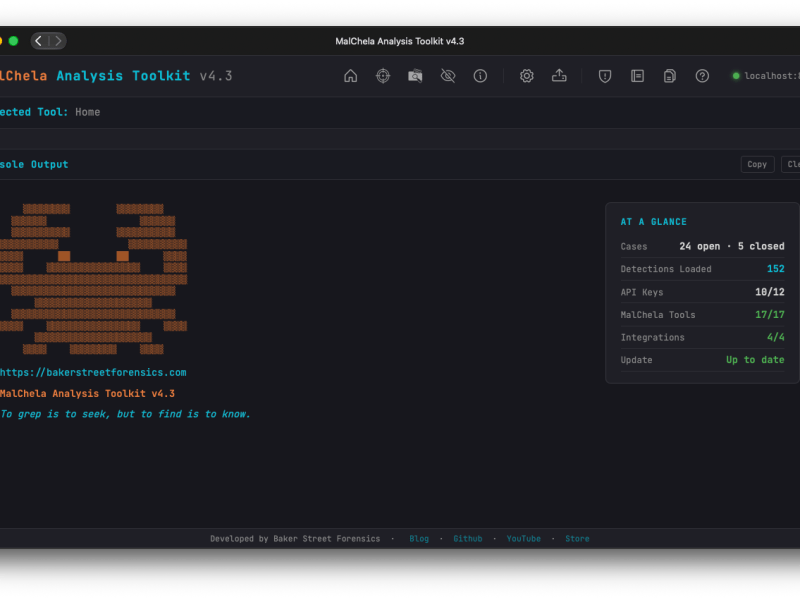Click the 'Cases' row label

click(634, 246)
